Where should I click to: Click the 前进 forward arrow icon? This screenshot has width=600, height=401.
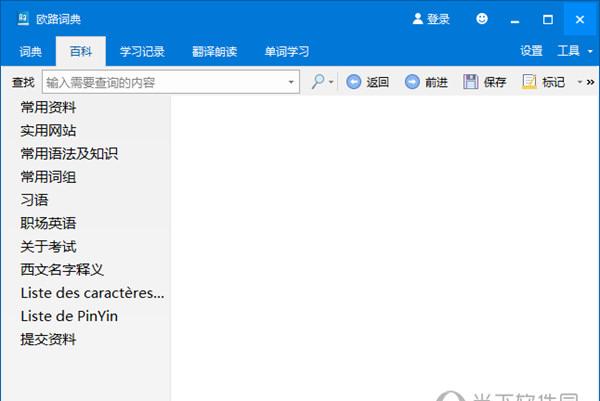click(412, 82)
